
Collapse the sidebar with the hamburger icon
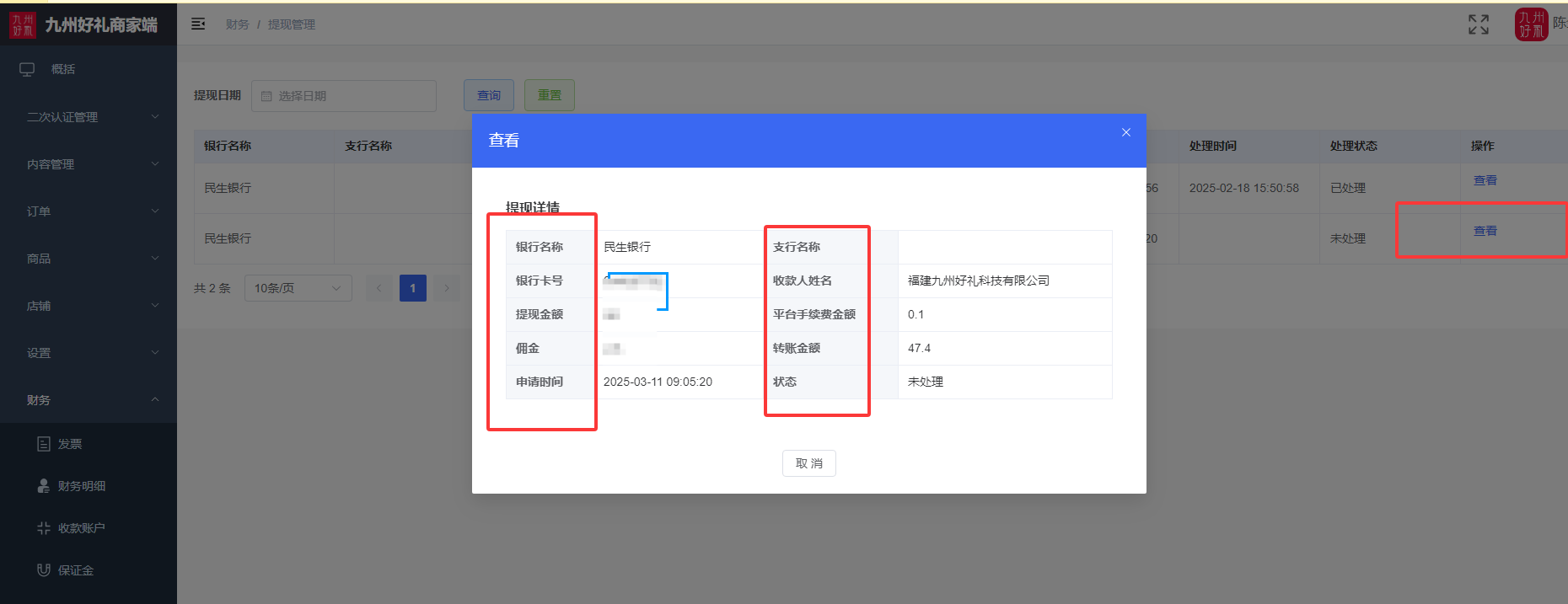198,24
